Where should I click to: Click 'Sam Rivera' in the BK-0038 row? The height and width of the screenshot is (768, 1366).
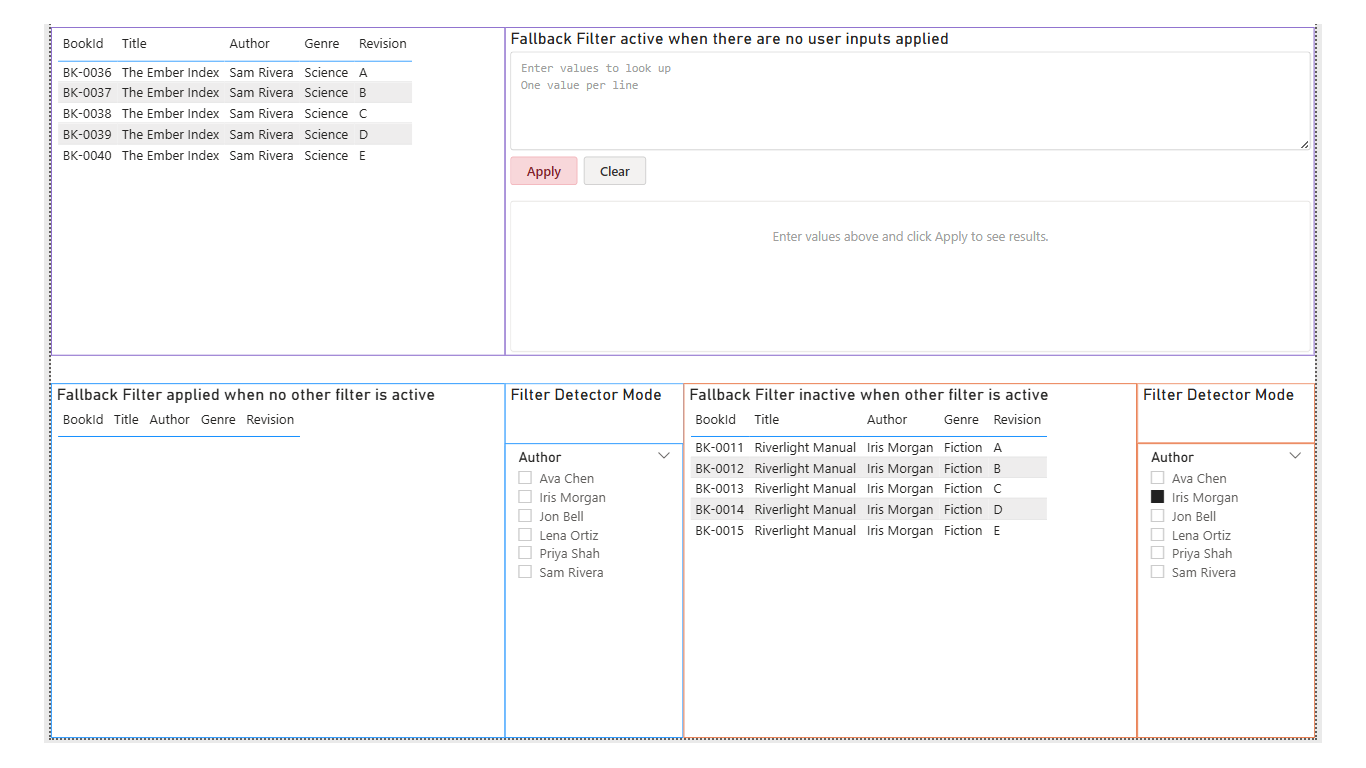pos(261,114)
